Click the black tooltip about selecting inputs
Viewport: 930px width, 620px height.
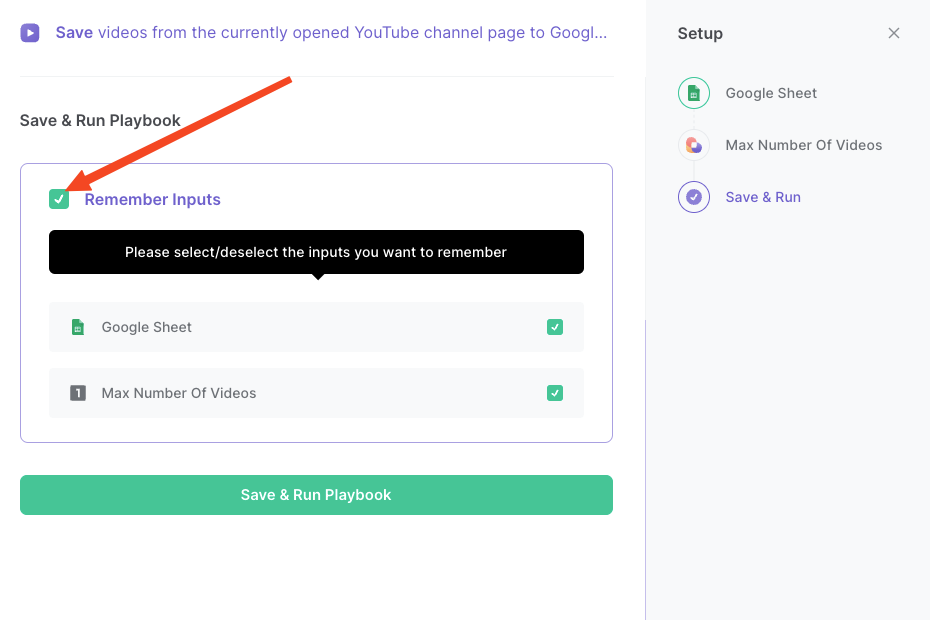pos(316,252)
